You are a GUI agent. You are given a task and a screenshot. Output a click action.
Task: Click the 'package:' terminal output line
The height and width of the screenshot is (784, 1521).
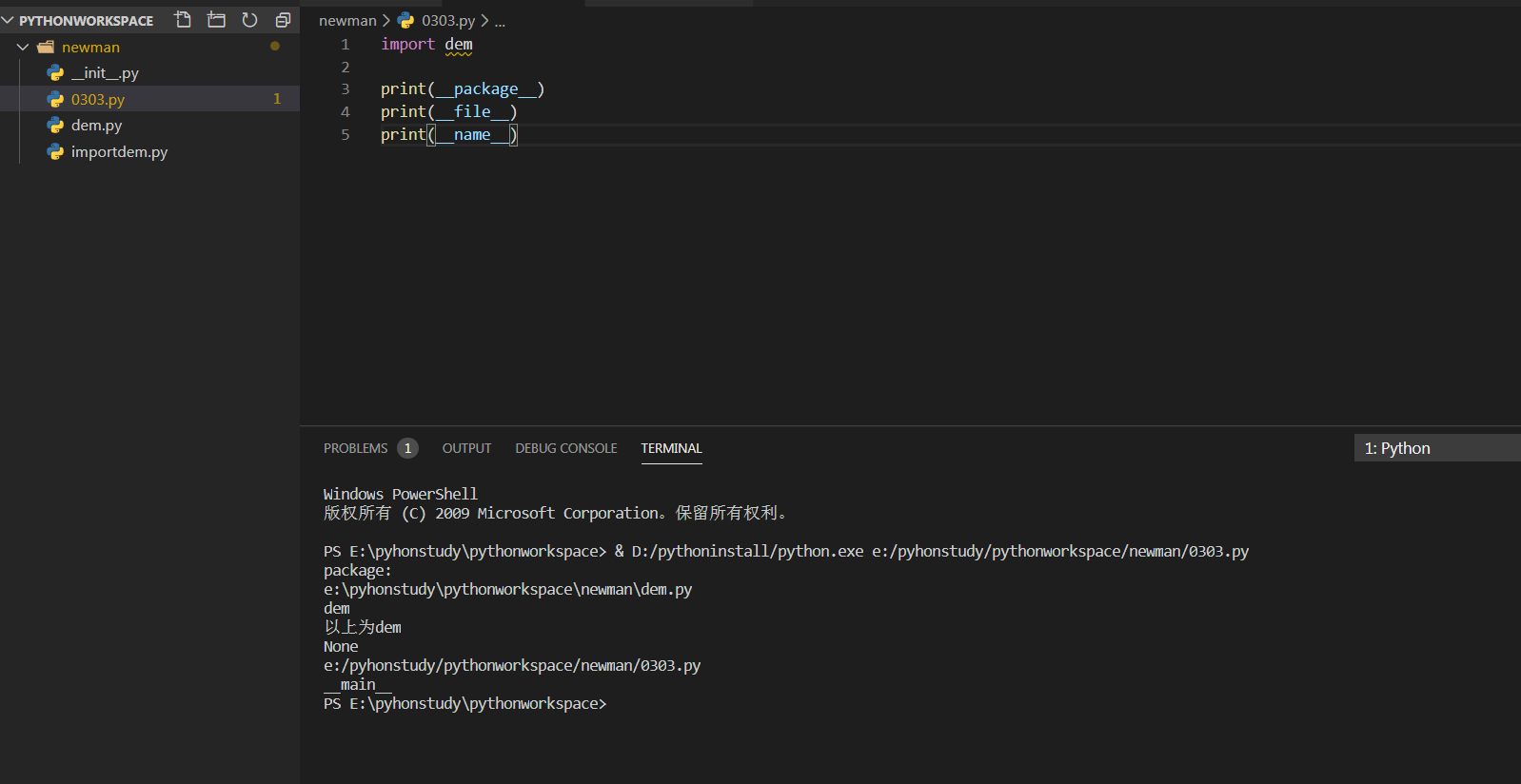(358, 570)
